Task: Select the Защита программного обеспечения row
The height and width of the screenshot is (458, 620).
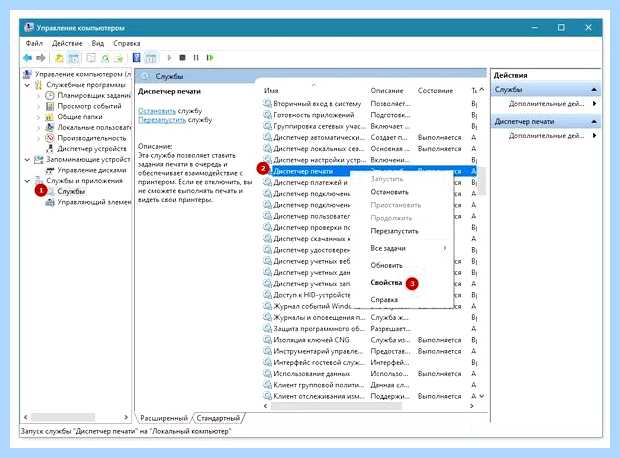Action: point(371,329)
